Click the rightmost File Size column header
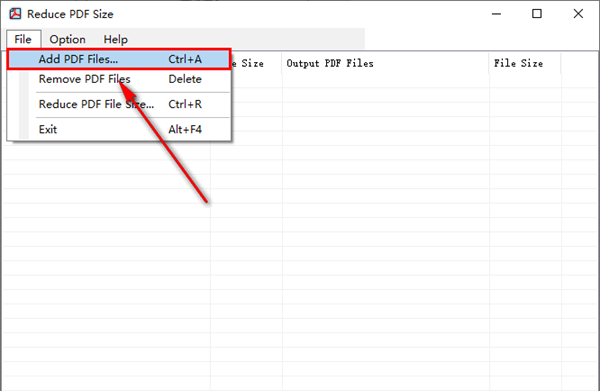The width and height of the screenshot is (600, 391). [525, 64]
